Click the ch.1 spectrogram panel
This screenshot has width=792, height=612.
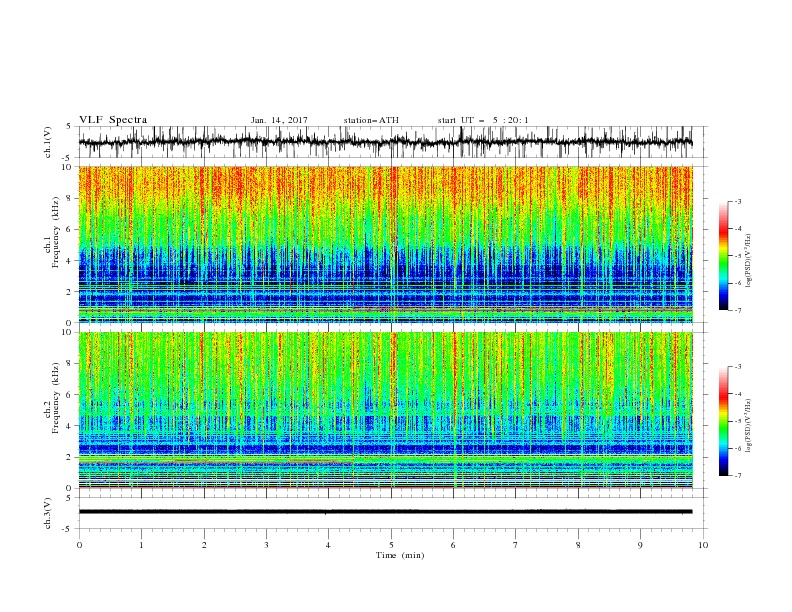click(385, 244)
